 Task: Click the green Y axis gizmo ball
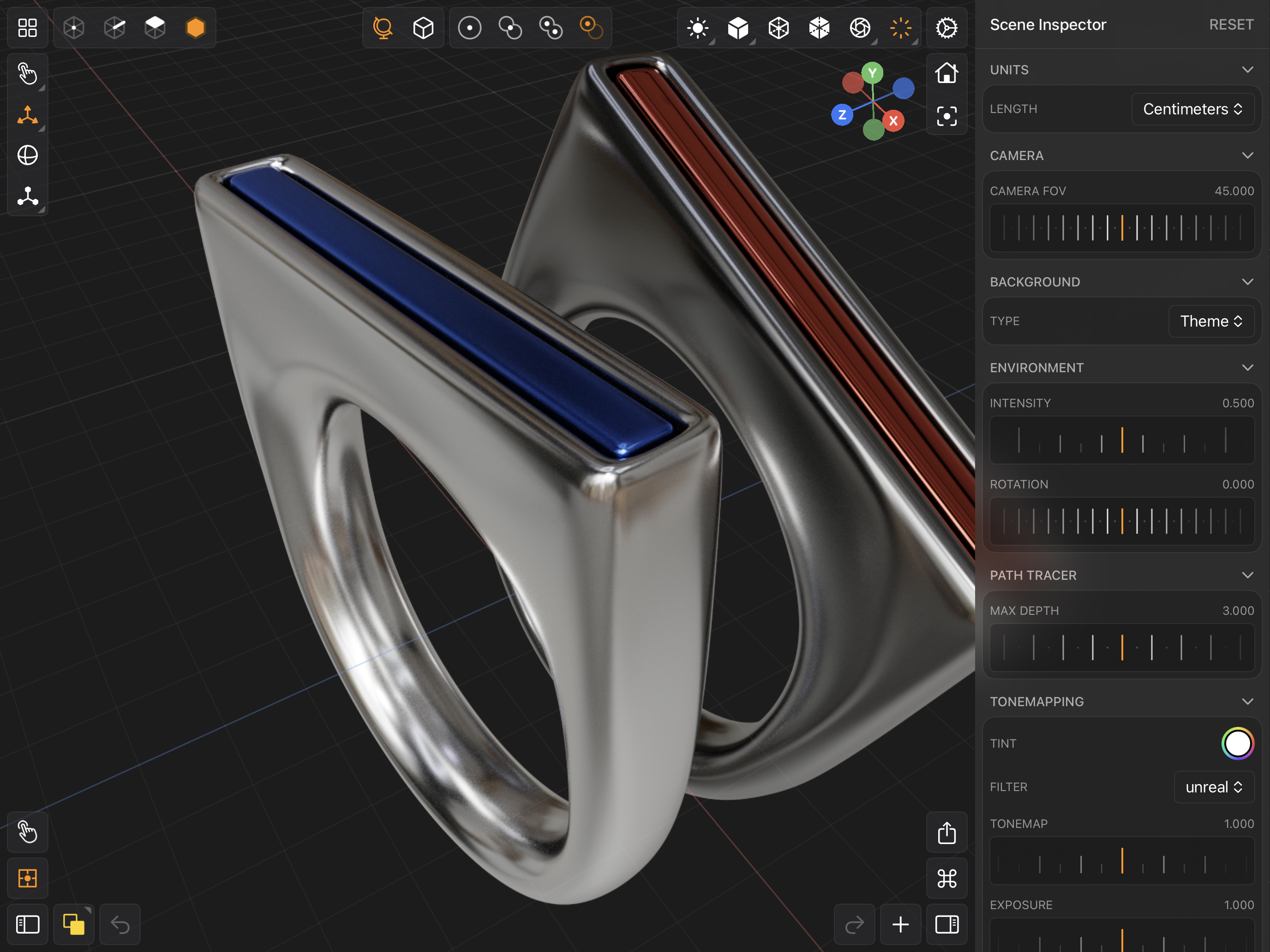(x=872, y=73)
